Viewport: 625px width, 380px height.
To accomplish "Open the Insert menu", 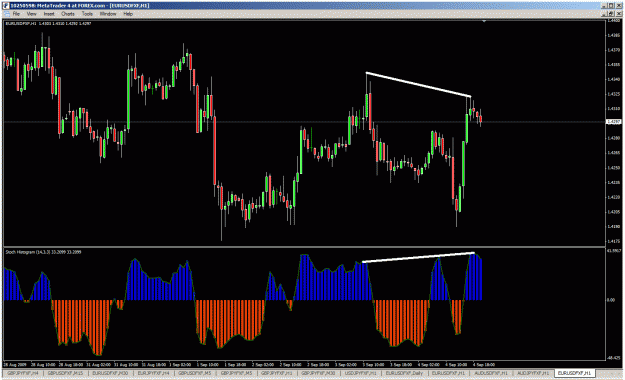I will point(49,14).
